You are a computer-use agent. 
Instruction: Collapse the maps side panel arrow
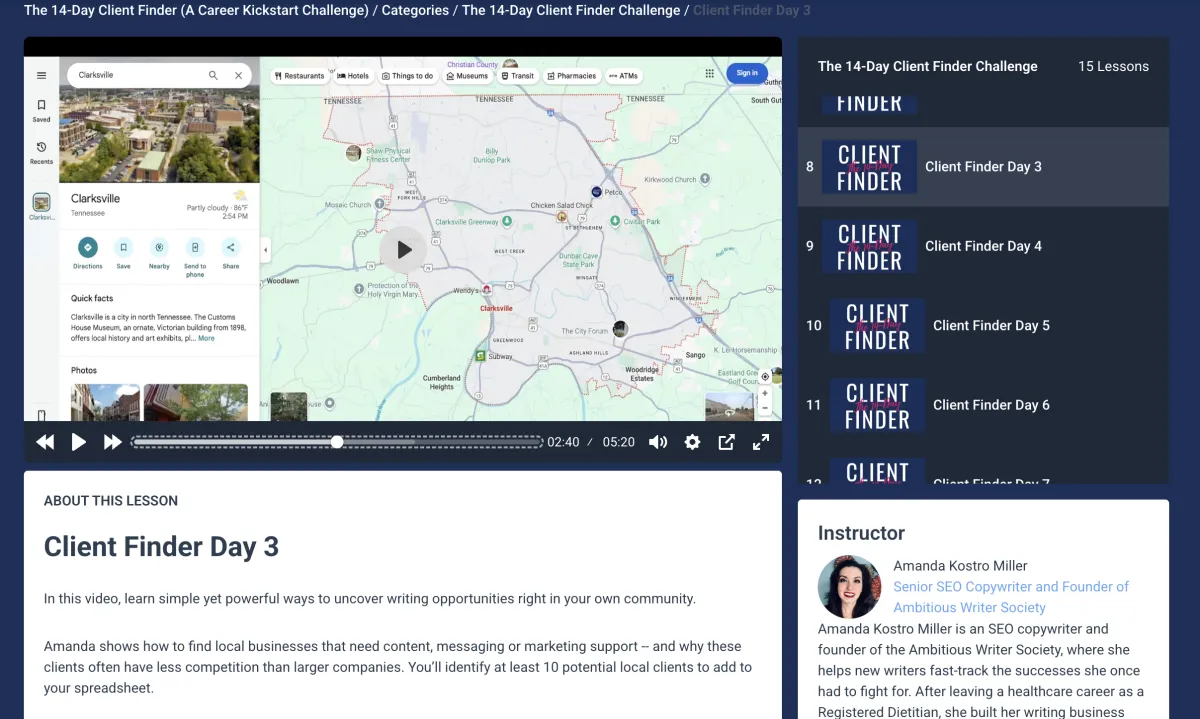click(265, 249)
